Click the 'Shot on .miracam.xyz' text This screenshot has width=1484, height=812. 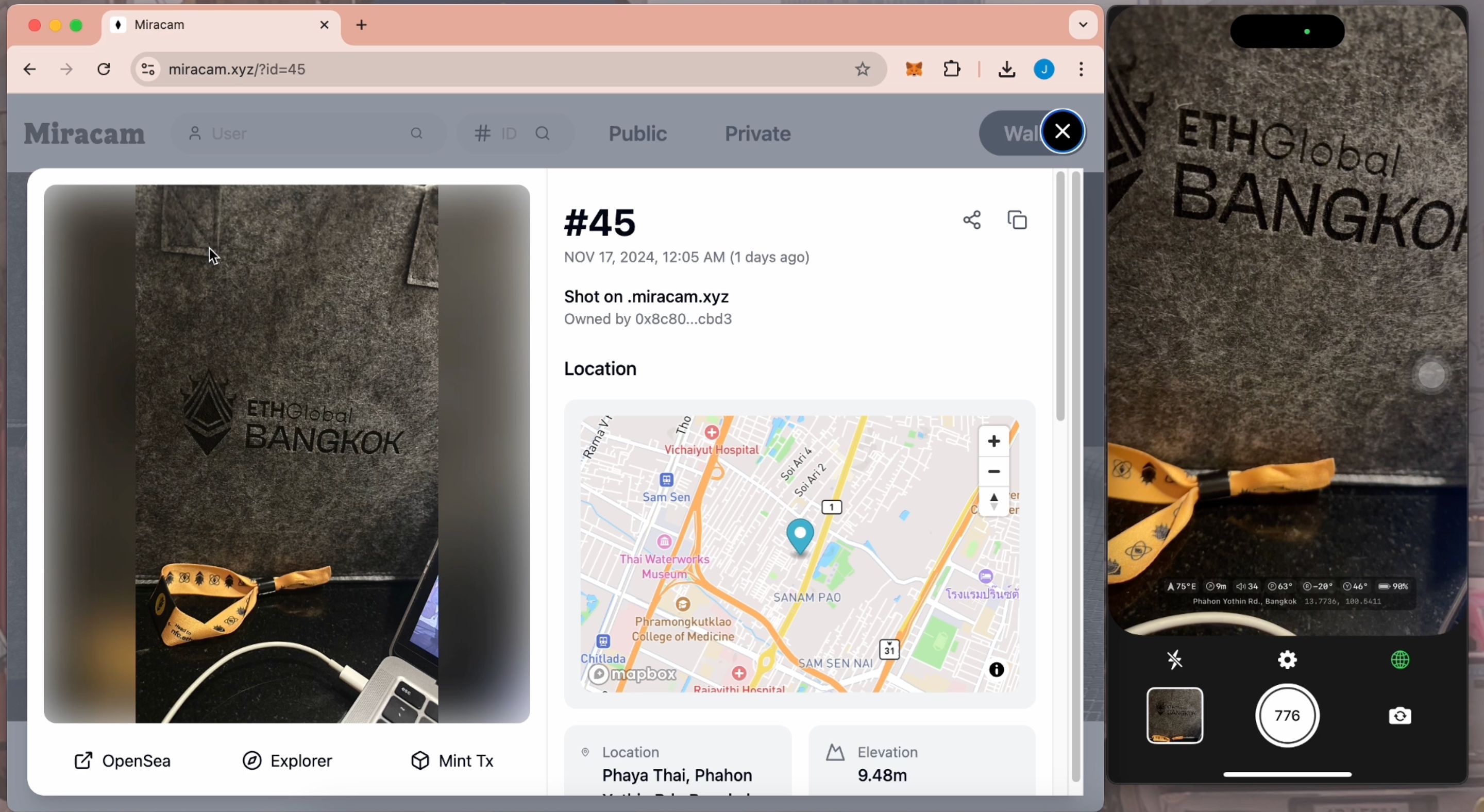pos(646,297)
